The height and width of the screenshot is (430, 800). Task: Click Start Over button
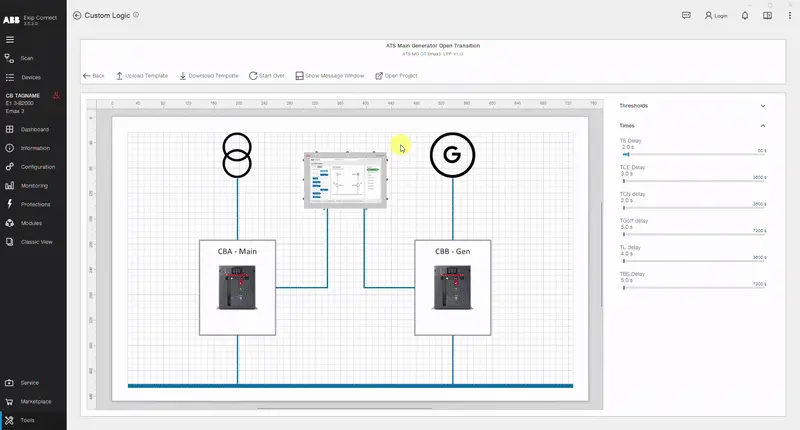(267, 76)
